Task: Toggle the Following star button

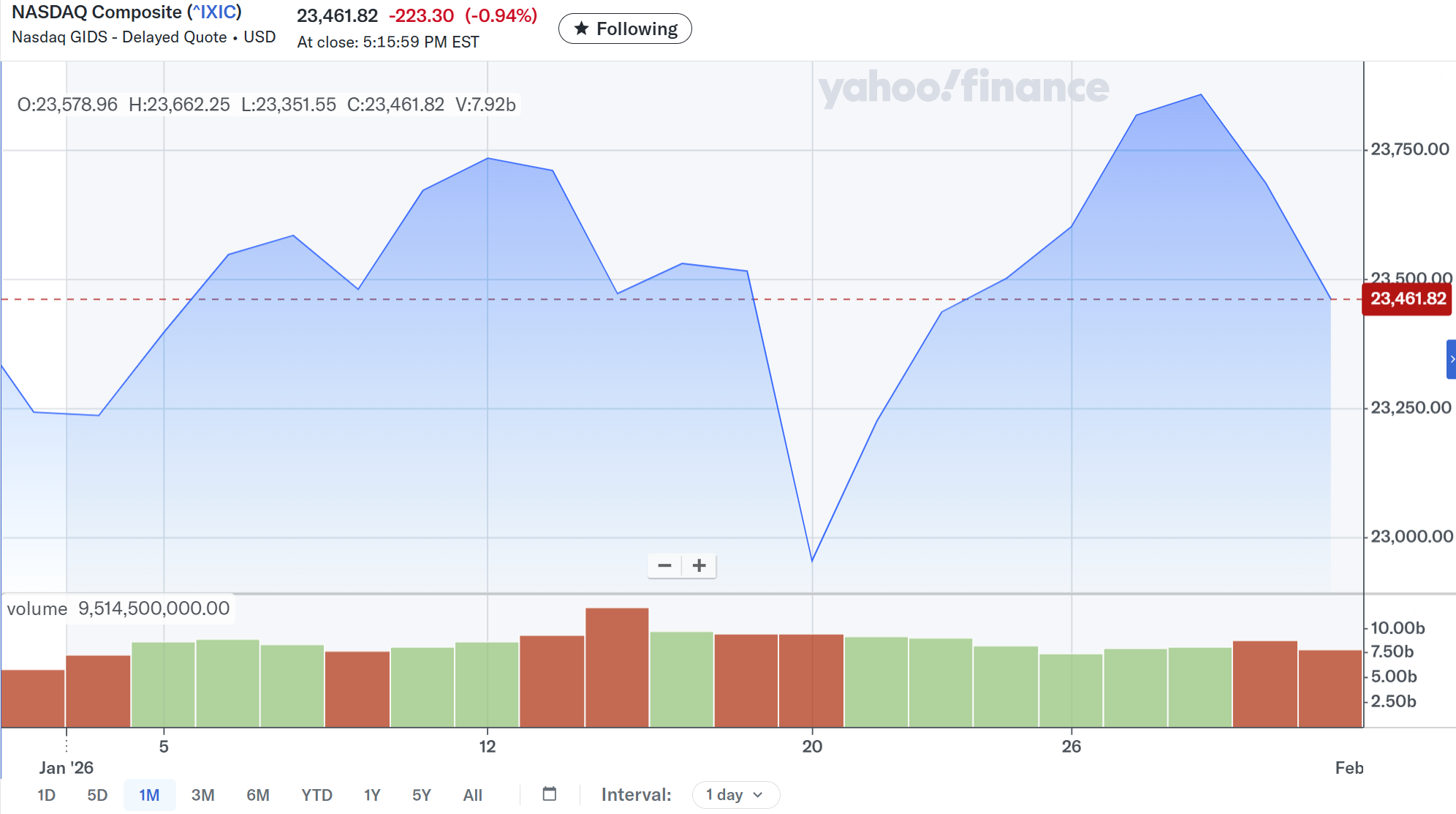Action: click(625, 29)
